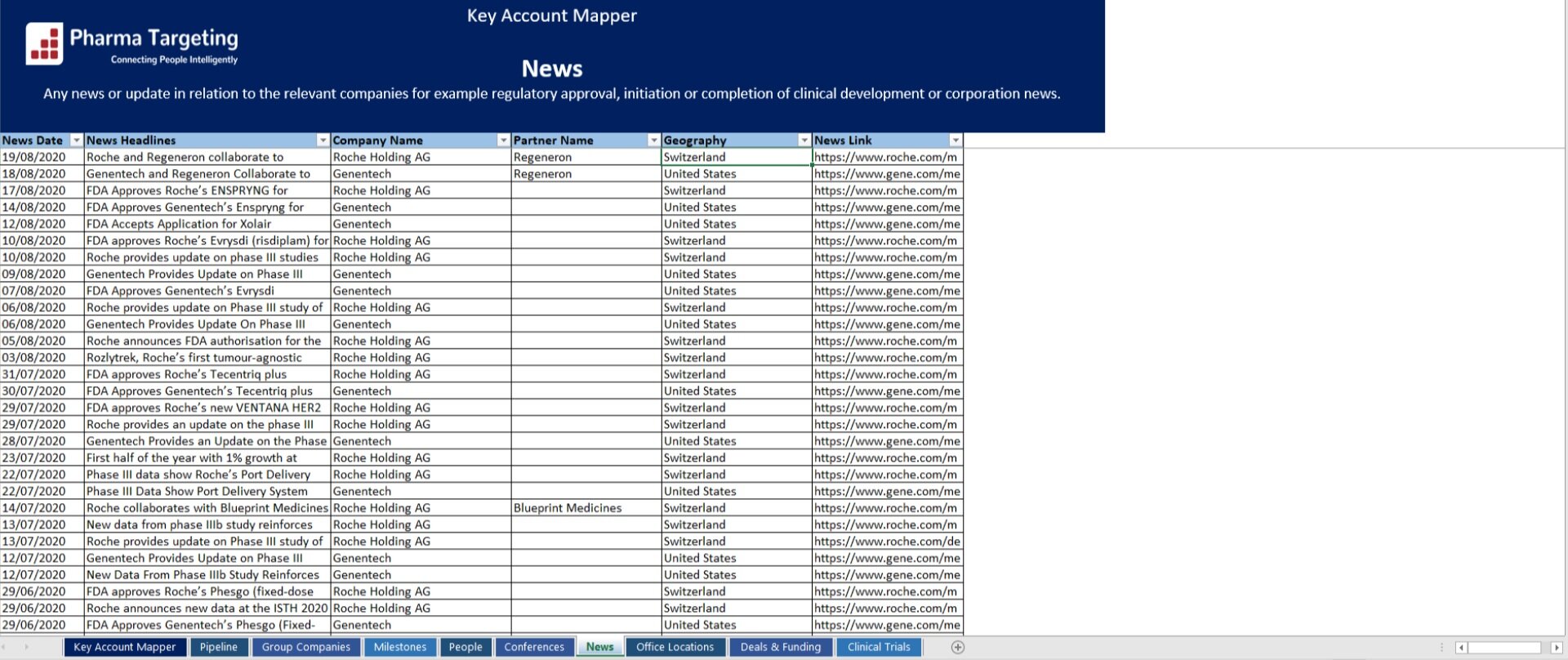Click the Pharma Targeting logo
1568x660 pixels.
tap(132, 44)
